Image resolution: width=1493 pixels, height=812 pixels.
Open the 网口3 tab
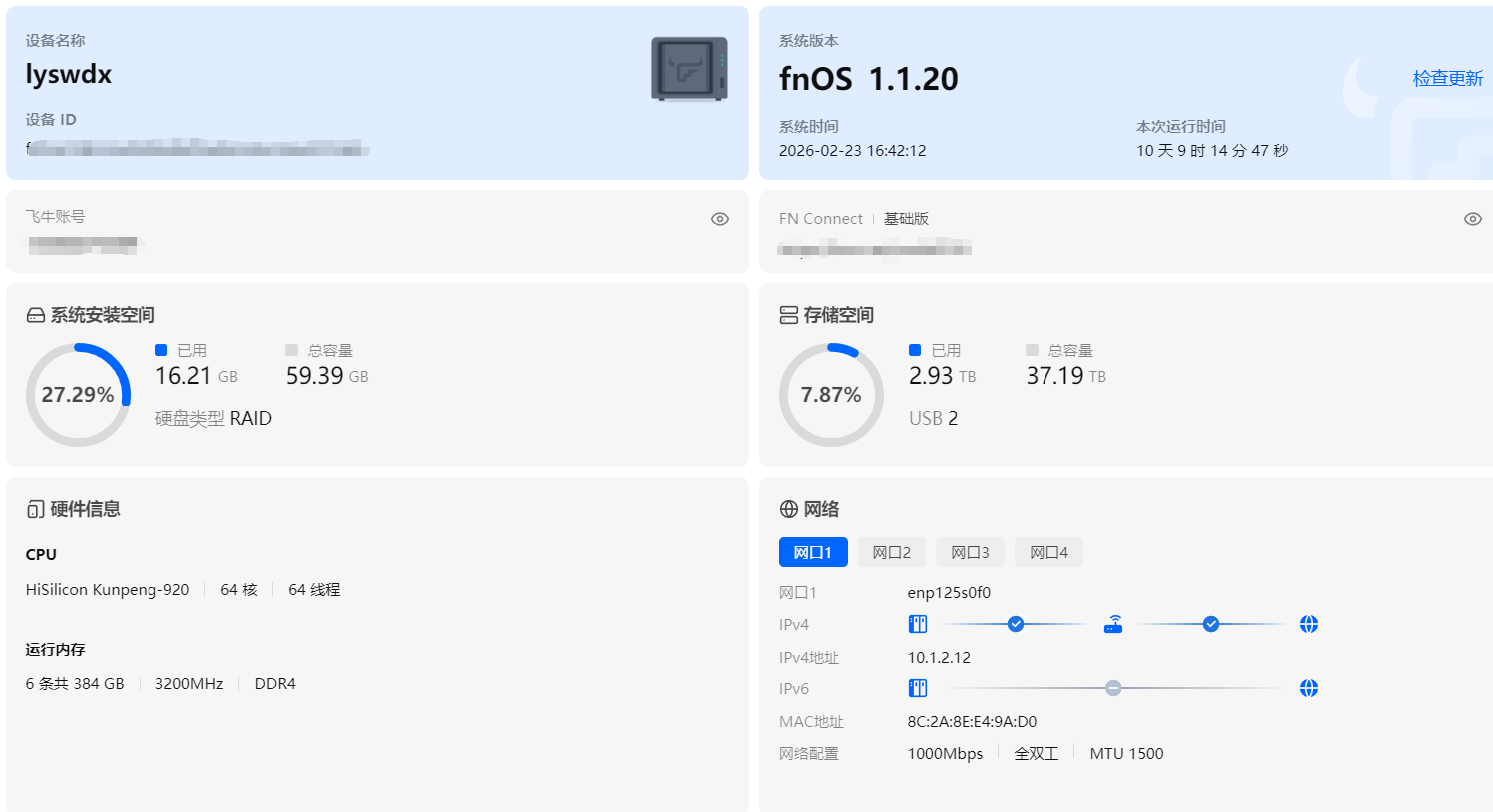tap(970, 552)
